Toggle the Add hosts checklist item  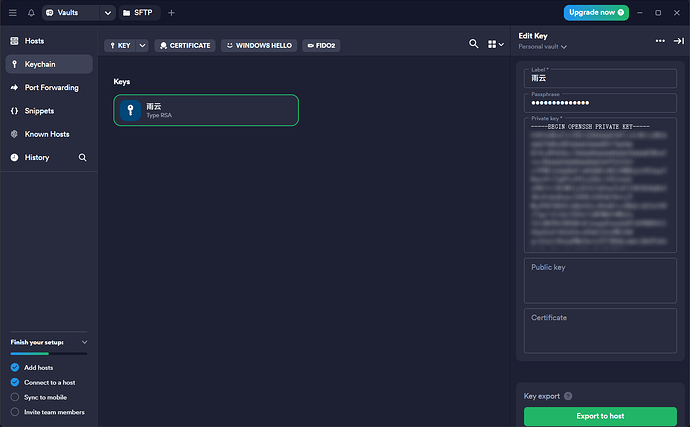pyautogui.click(x=15, y=367)
